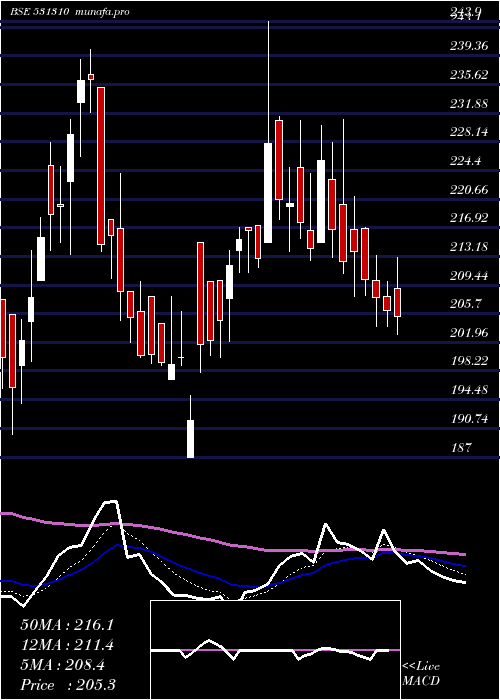The image size is (500, 700).
Task: Click the Price : 205.3 readout
Action: click(x=68, y=685)
